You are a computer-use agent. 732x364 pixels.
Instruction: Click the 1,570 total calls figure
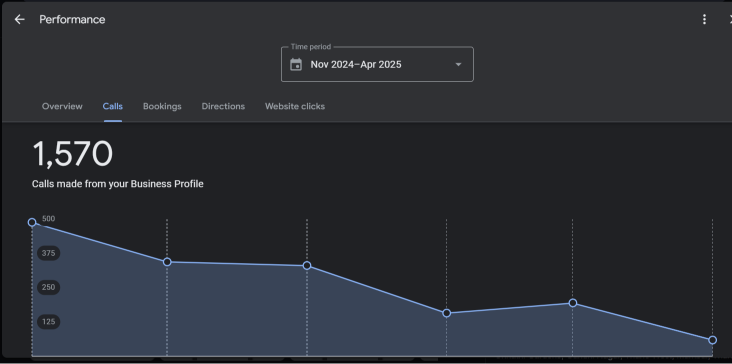click(72, 154)
